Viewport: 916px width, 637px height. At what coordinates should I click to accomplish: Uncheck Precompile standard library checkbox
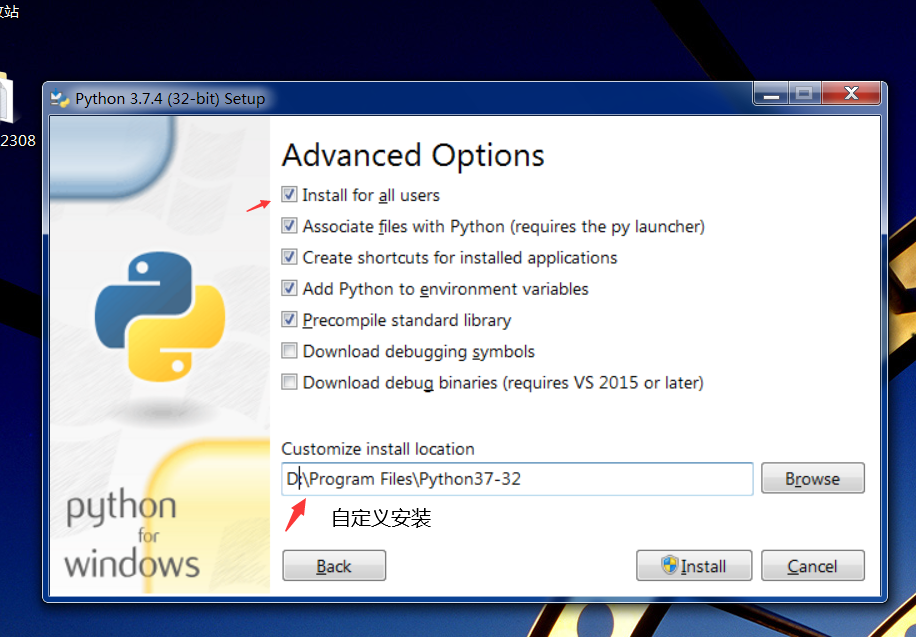click(289, 319)
